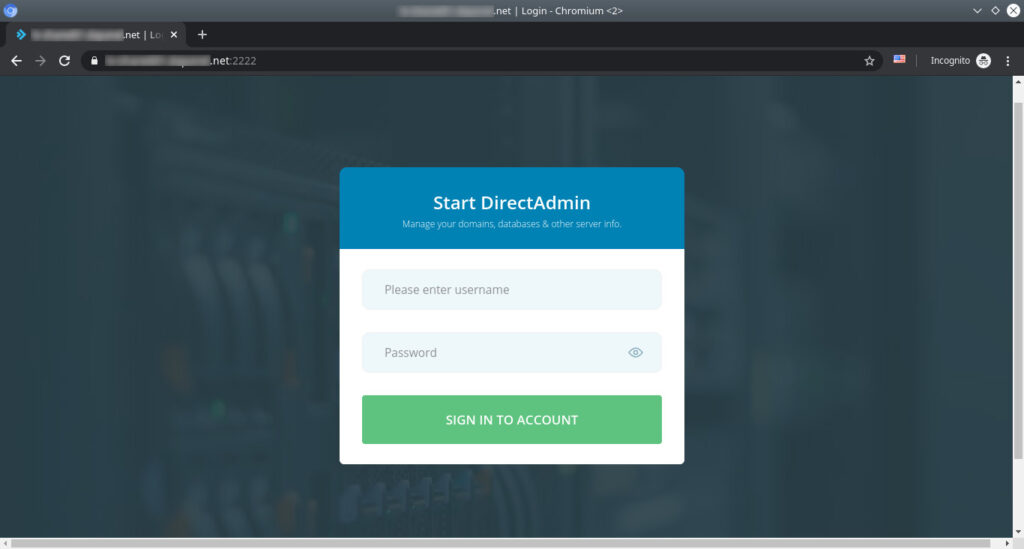Open the Chromium three-dot menu
Image resolution: width=1024 pixels, height=549 pixels.
1008,61
